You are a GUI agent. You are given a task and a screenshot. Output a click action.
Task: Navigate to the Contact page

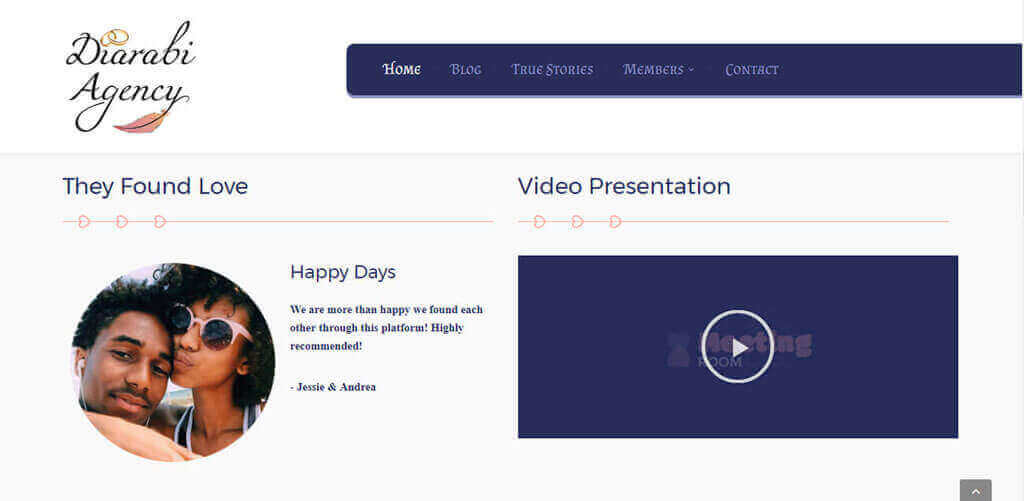click(751, 69)
